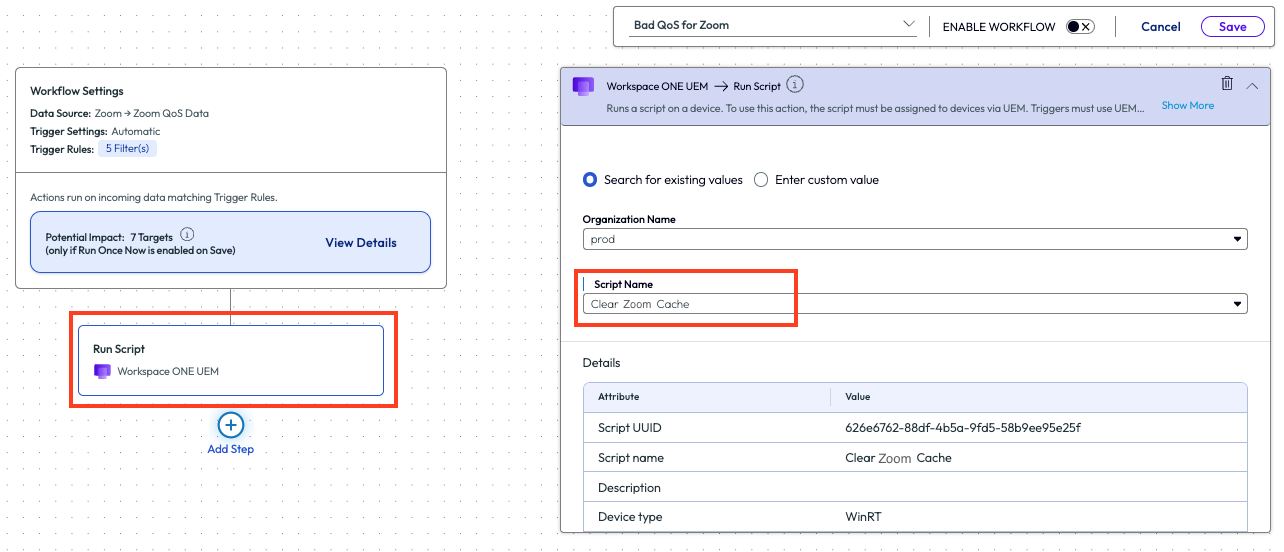
Task: Collapse the Run Script panel with chevron
Action: 1252,86
